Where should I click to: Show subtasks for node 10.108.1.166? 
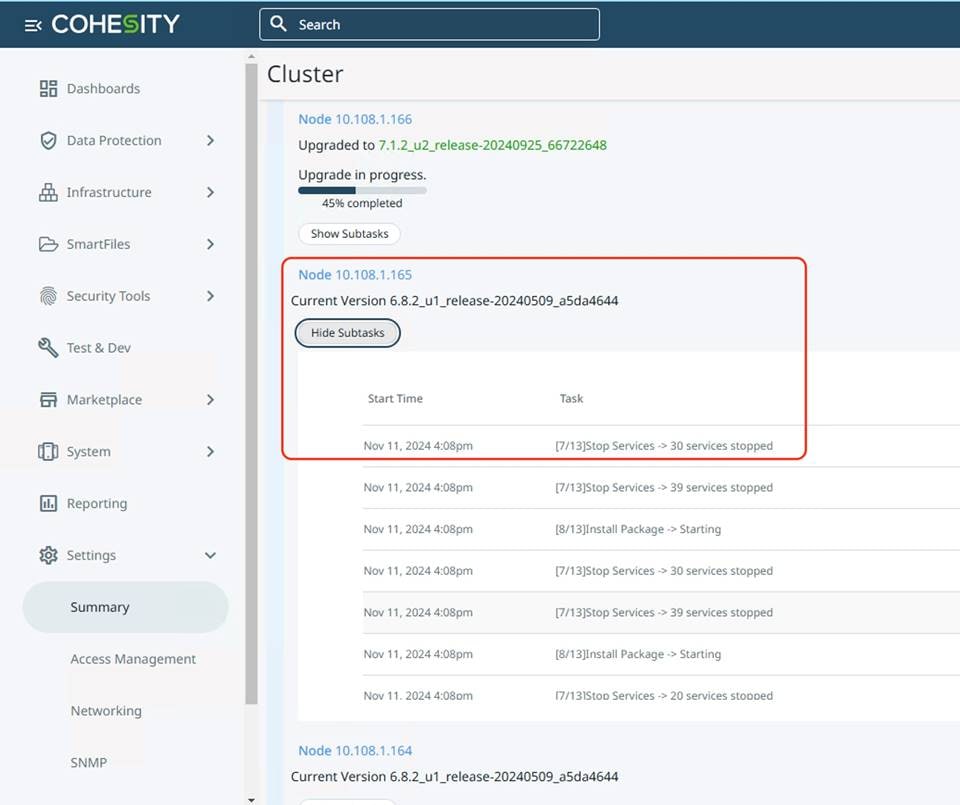pyautogui.click(x=349, y=233)
